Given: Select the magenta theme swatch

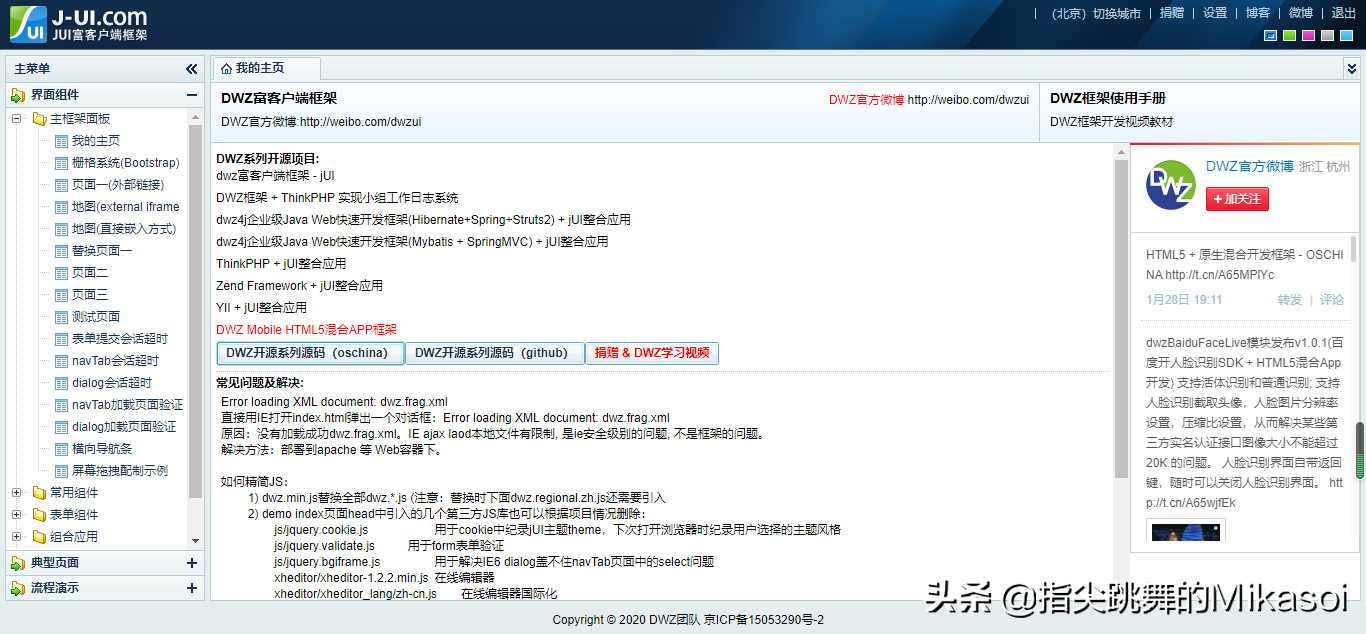Looking at the screenshot, I should (1309, 36).
